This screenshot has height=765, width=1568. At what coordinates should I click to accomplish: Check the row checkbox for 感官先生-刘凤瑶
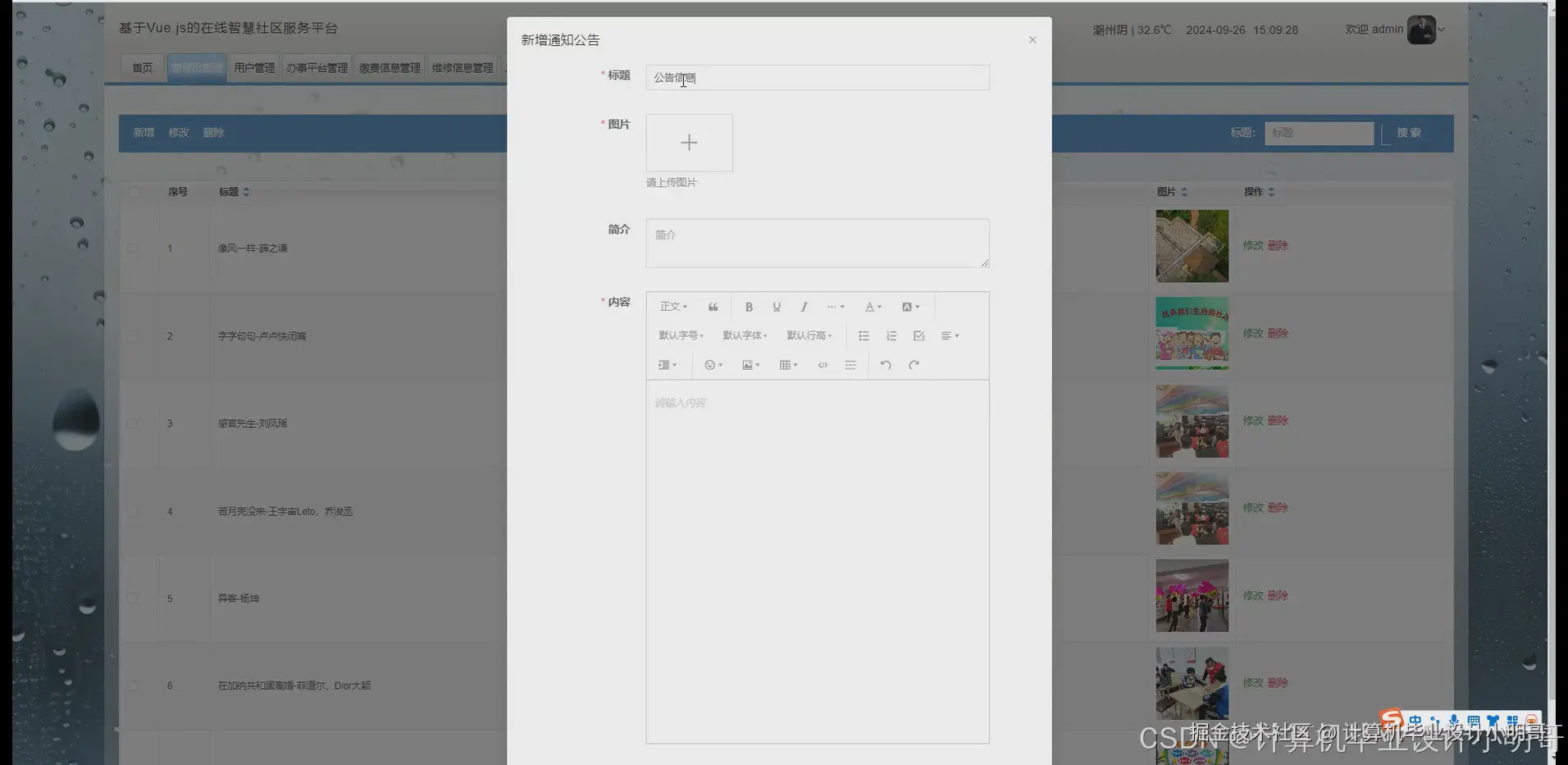(x=134, y=423)
